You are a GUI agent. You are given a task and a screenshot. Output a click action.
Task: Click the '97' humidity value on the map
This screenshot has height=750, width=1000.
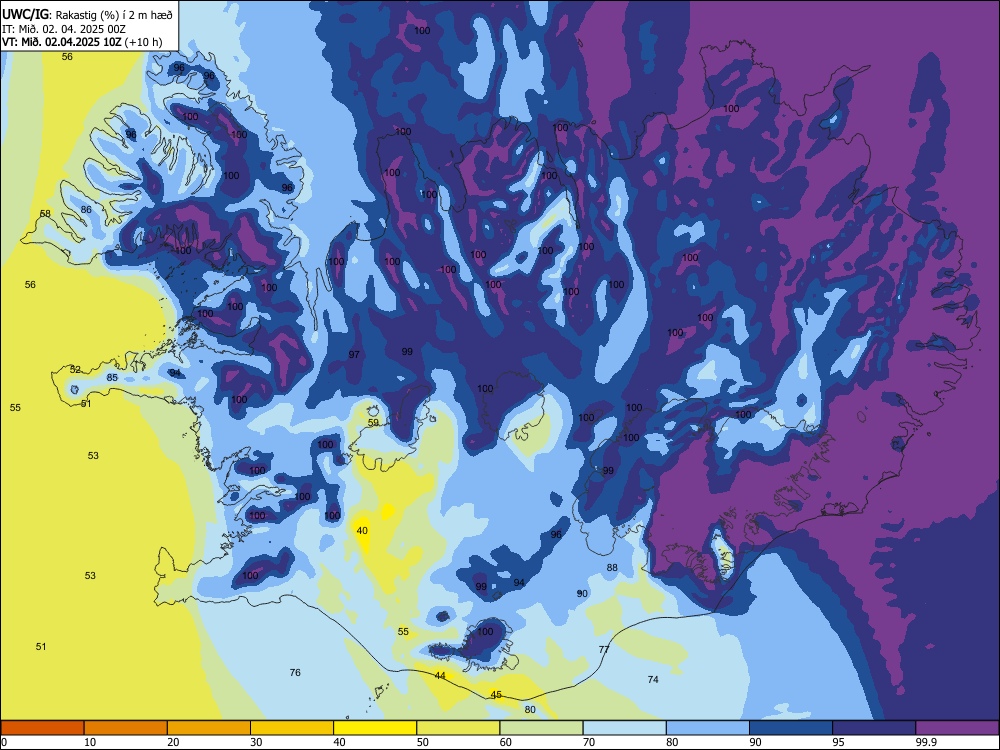click(354, 355)
